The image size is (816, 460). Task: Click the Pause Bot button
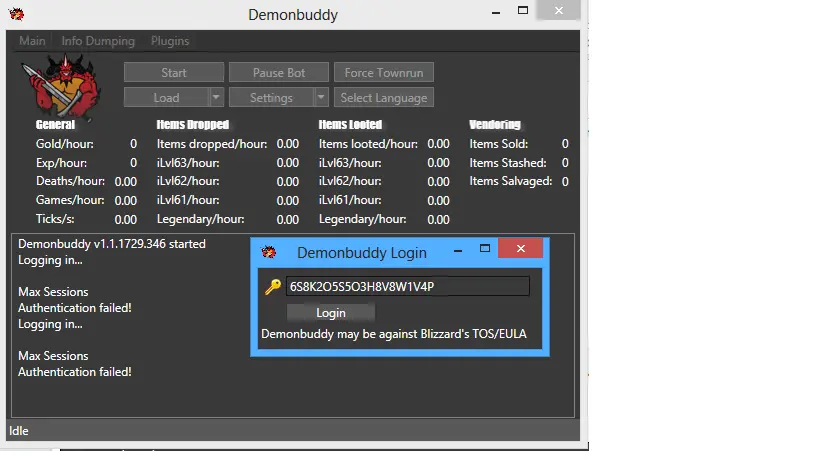(279, 73)
